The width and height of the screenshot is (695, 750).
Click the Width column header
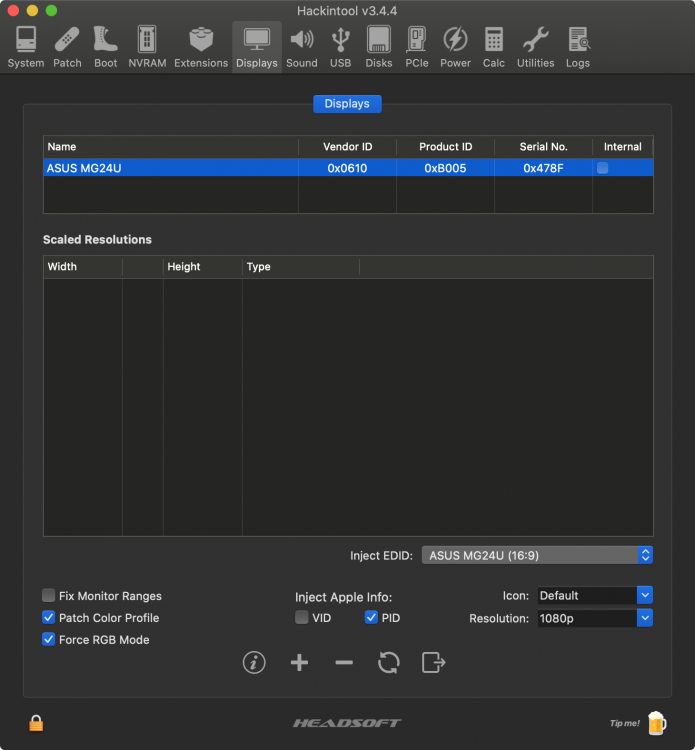[x=83, y=267]
